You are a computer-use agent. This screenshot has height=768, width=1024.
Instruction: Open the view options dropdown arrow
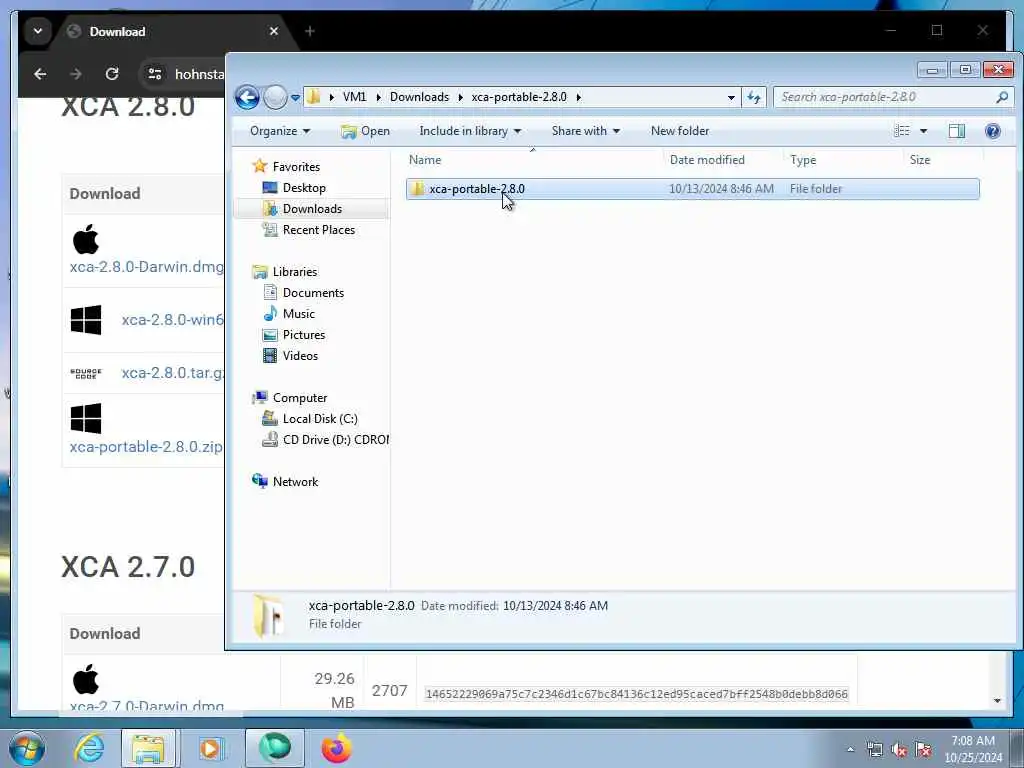[x=923, y=131]
